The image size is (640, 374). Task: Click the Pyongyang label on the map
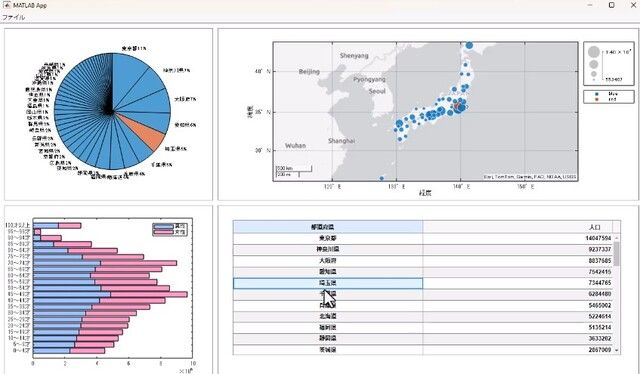[369, 80]
